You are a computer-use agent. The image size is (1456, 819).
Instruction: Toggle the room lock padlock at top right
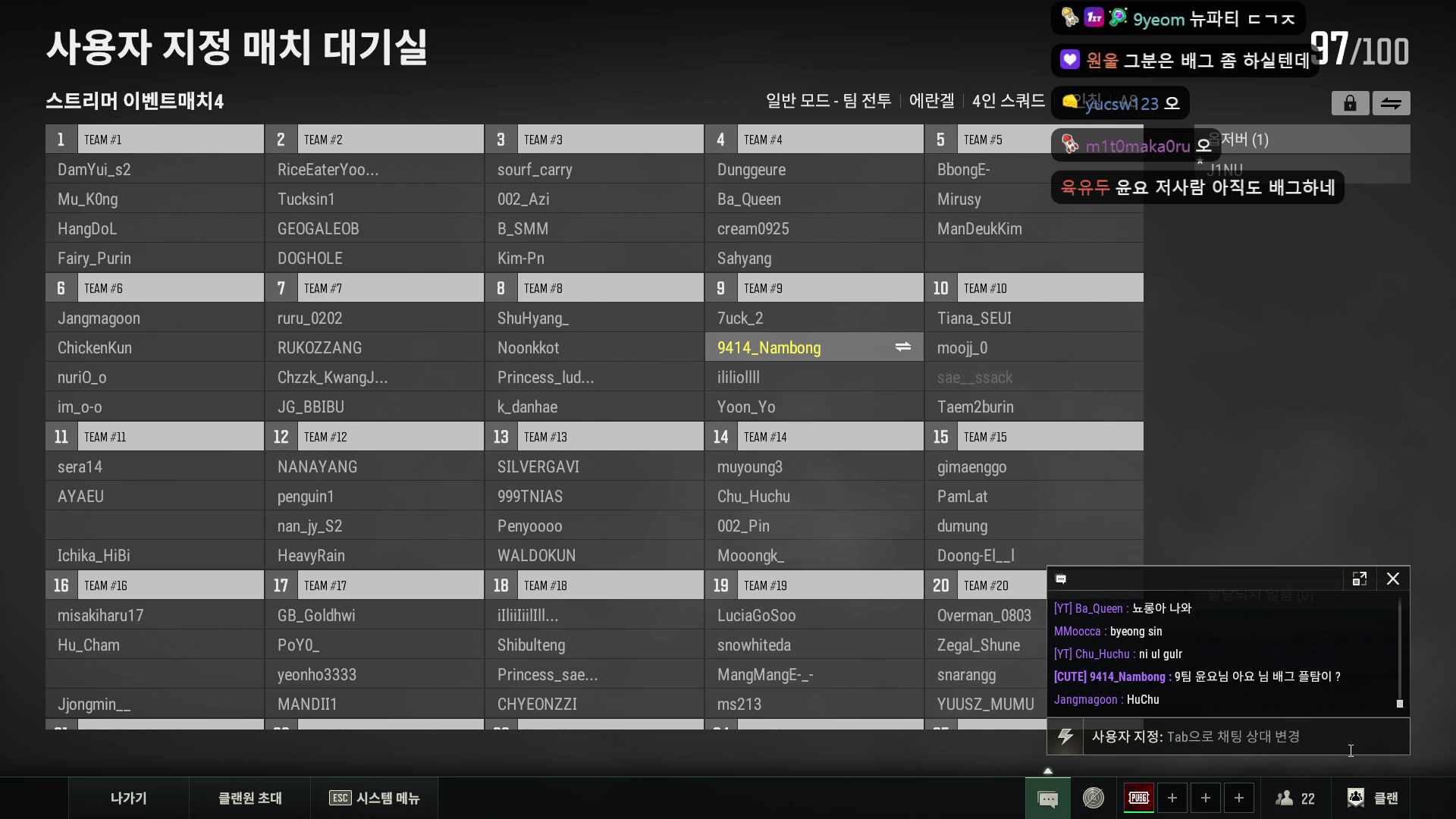1350,103
